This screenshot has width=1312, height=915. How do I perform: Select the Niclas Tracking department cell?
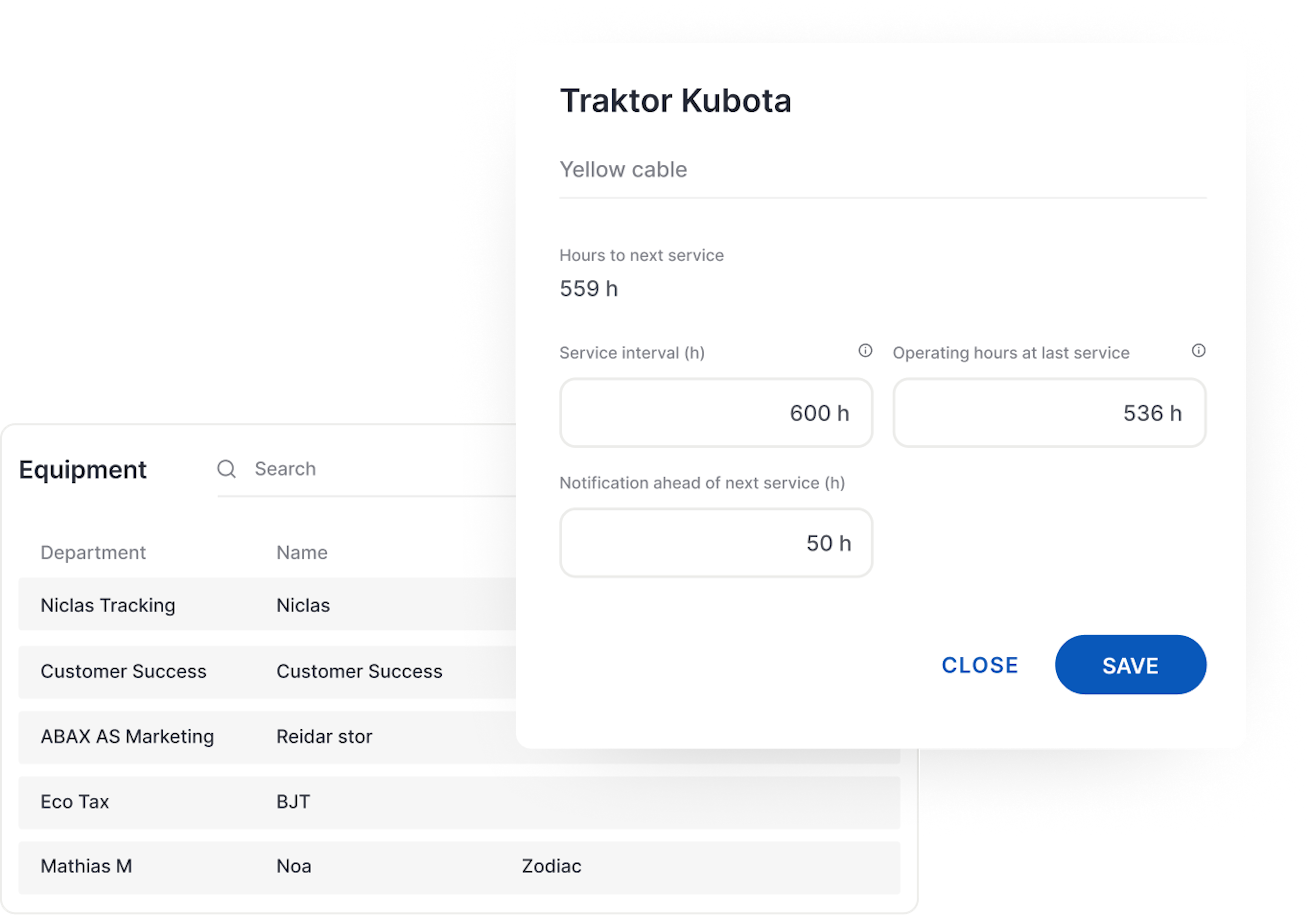108,605
